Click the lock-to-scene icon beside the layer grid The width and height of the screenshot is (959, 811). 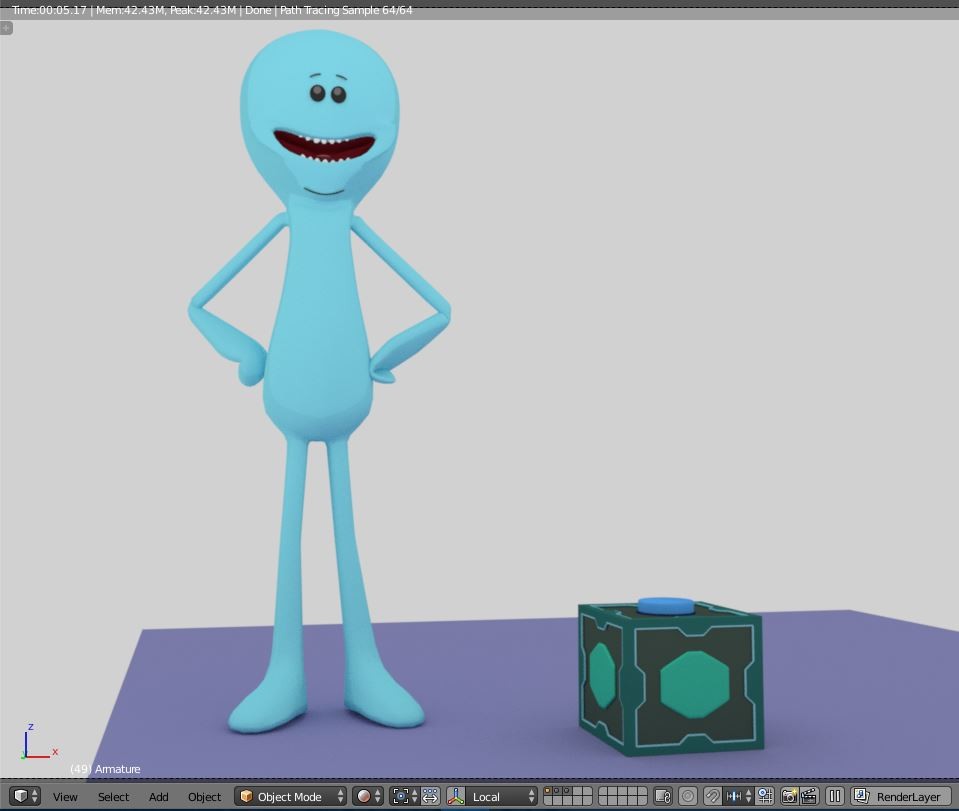pos(660,796)
